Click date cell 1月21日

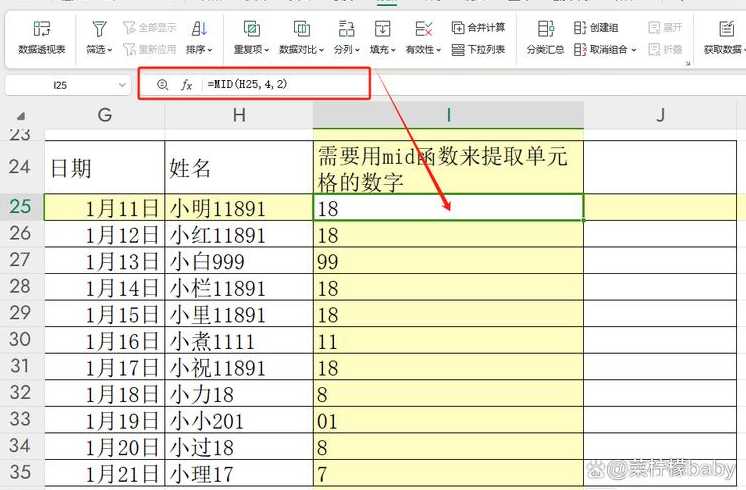(105, 473)
